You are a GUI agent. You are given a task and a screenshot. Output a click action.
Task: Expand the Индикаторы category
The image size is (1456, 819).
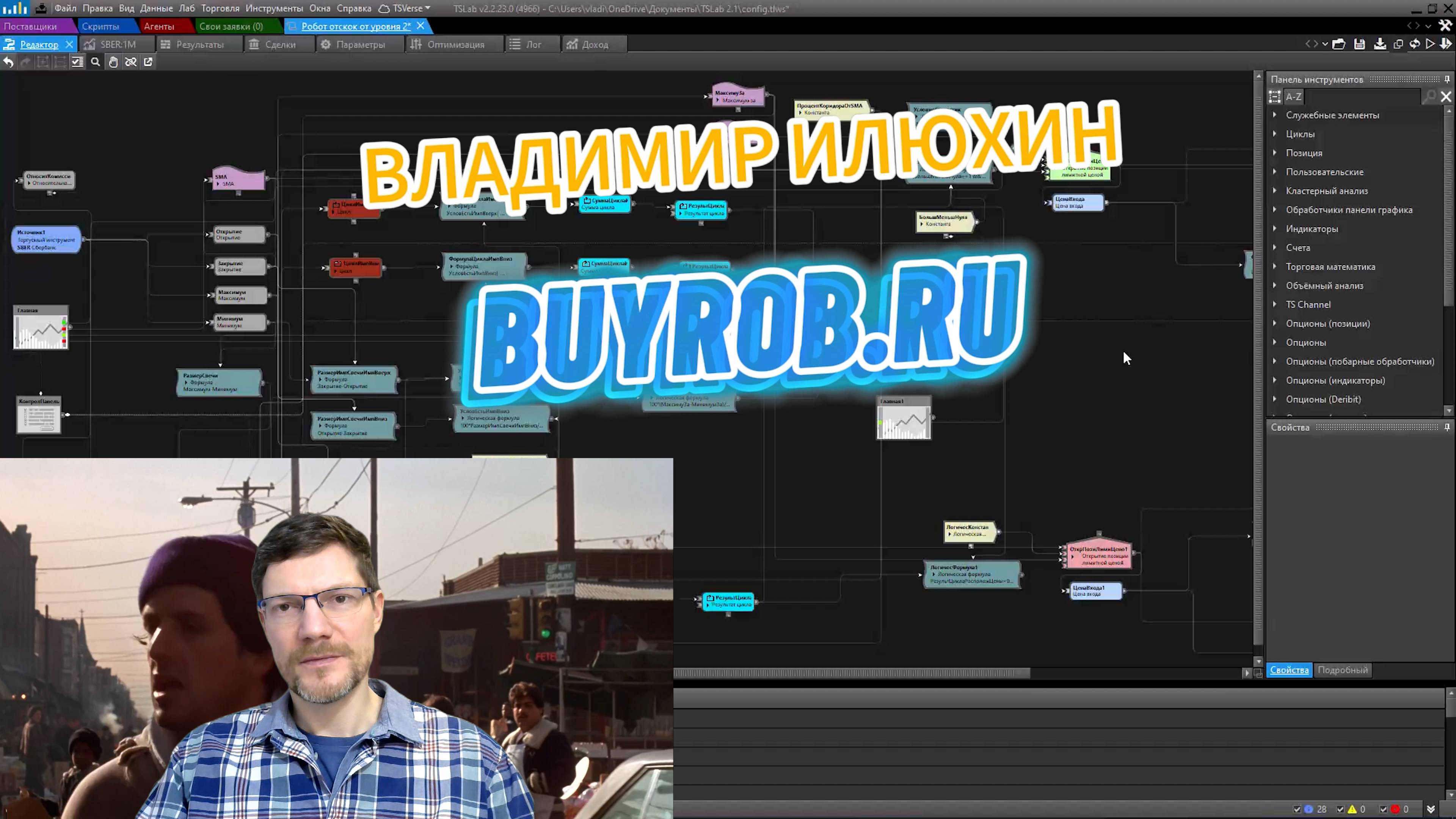pyautogui.click(x=1274, y=229)
